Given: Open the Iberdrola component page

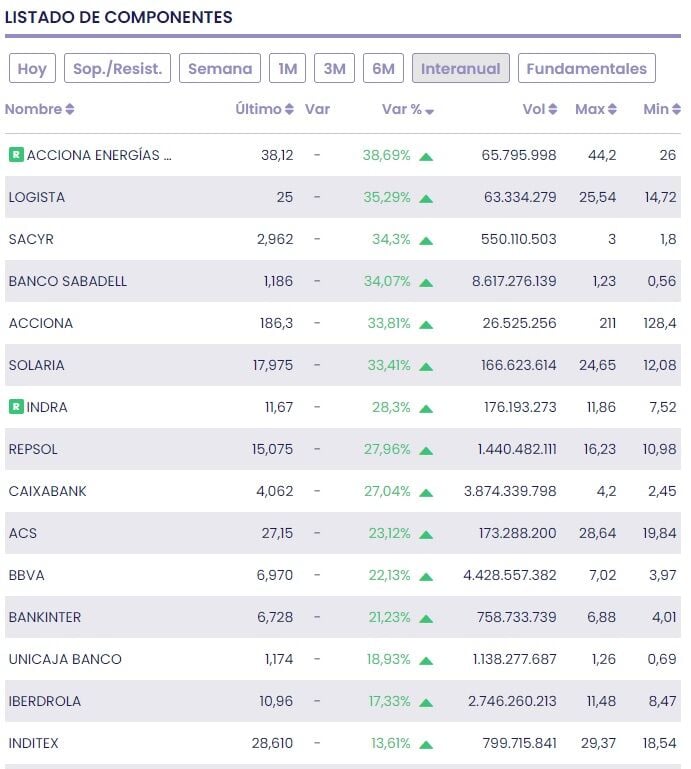Looking at the screenshot, I should coord(45,701).
